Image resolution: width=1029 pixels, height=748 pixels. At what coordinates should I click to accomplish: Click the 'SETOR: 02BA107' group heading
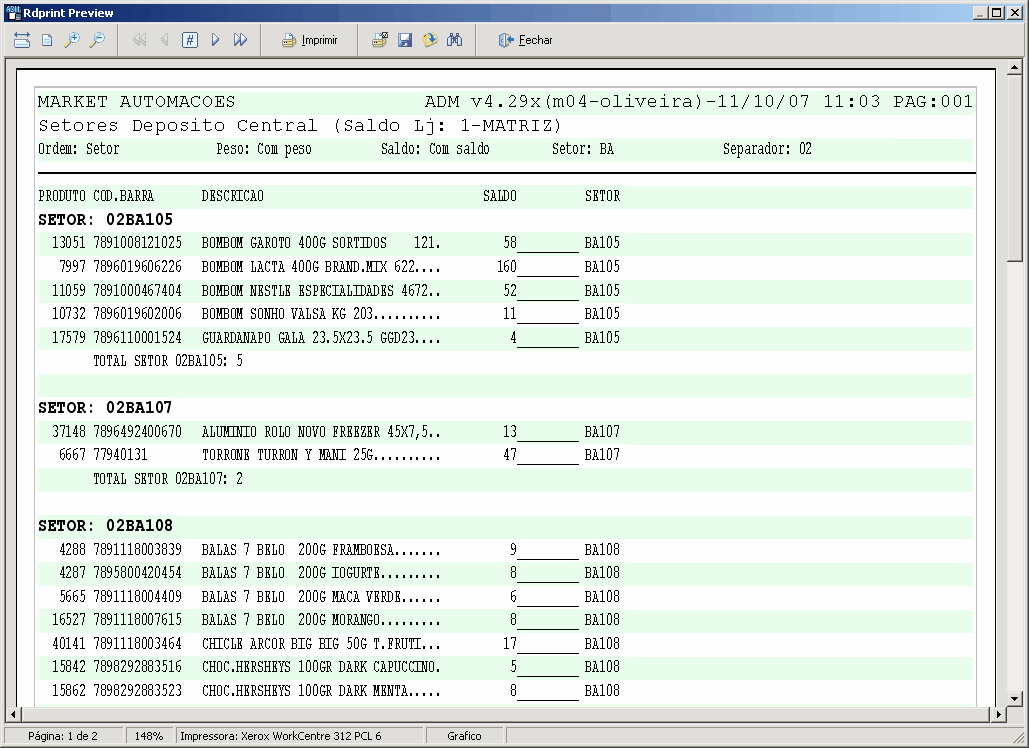coord(105,407)
